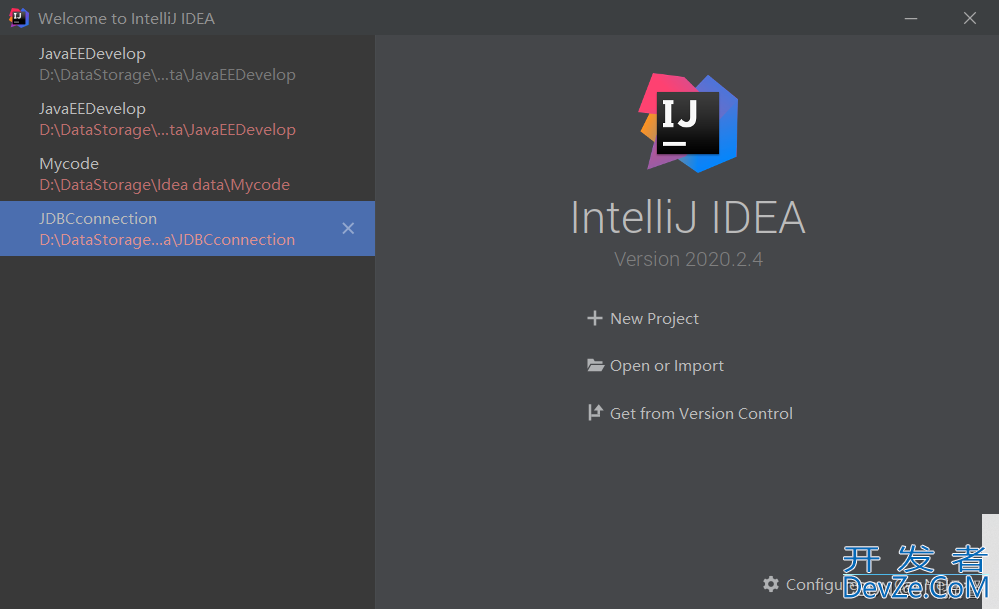Viewport: 999px width, 609px height.
Task: Close the Welcome to IntelliJ IDEA window
Action: click(970, 18)
